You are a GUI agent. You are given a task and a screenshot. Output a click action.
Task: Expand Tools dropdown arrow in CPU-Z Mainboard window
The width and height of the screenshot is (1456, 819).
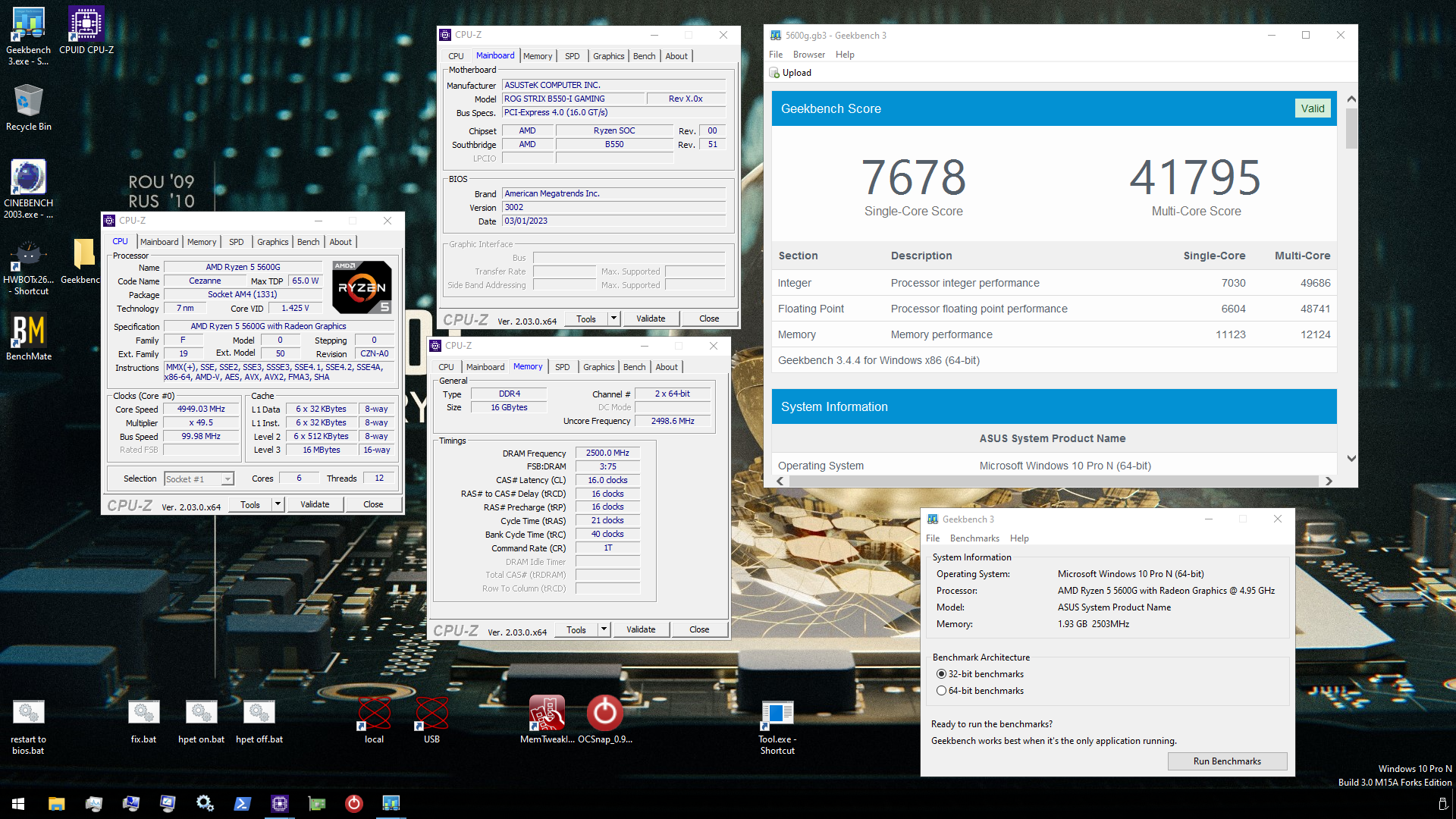point(613,318)
